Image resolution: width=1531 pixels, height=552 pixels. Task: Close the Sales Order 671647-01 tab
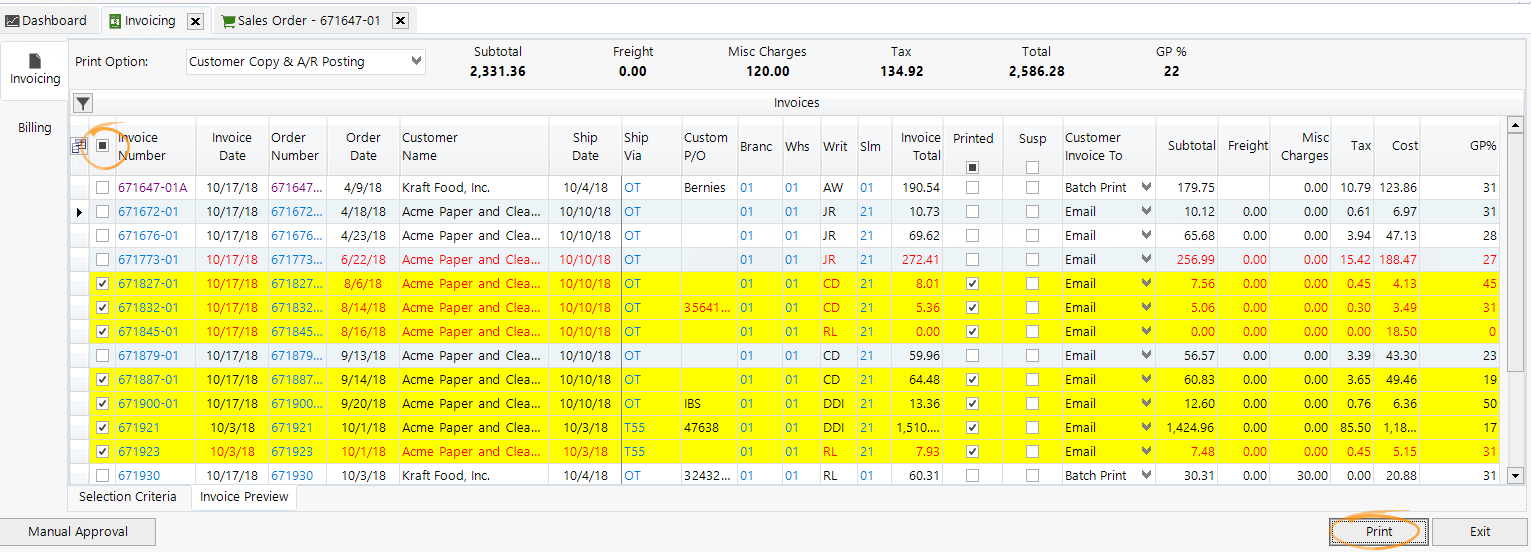click(400, 21)
